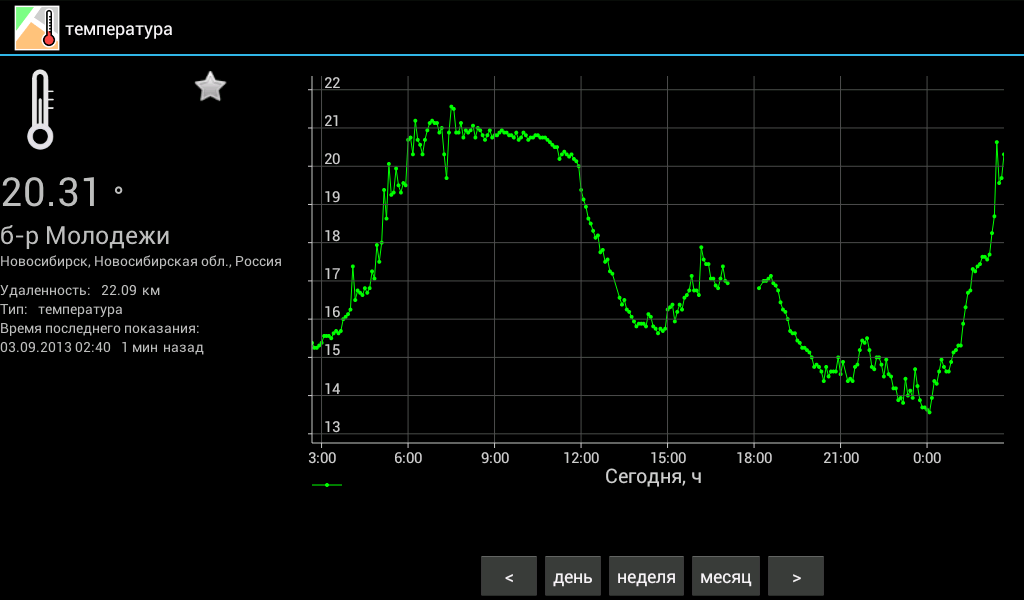1024x600 pixels.
Task: Tap the Удаленность: 22.09 км line
Action: [x=80, y=291]
